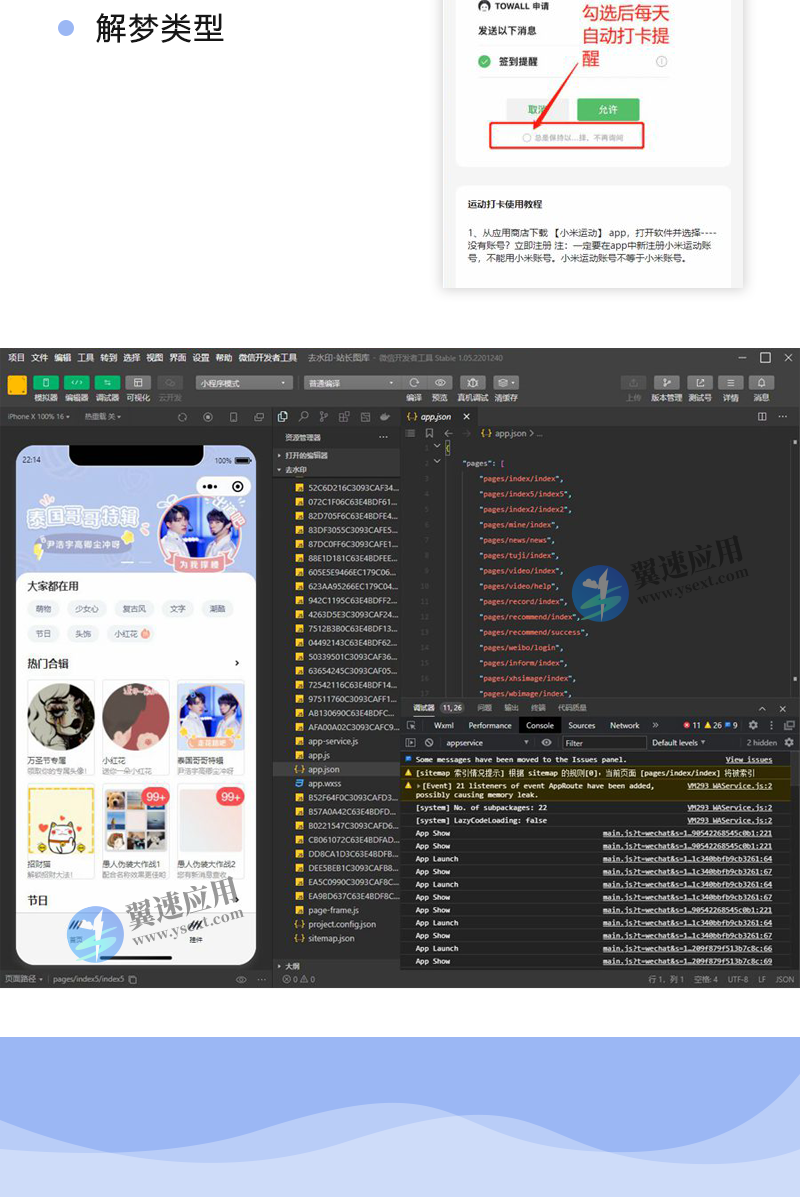
Task: Select the 调试器 debugger panel icon
Action: click(108, 383)
